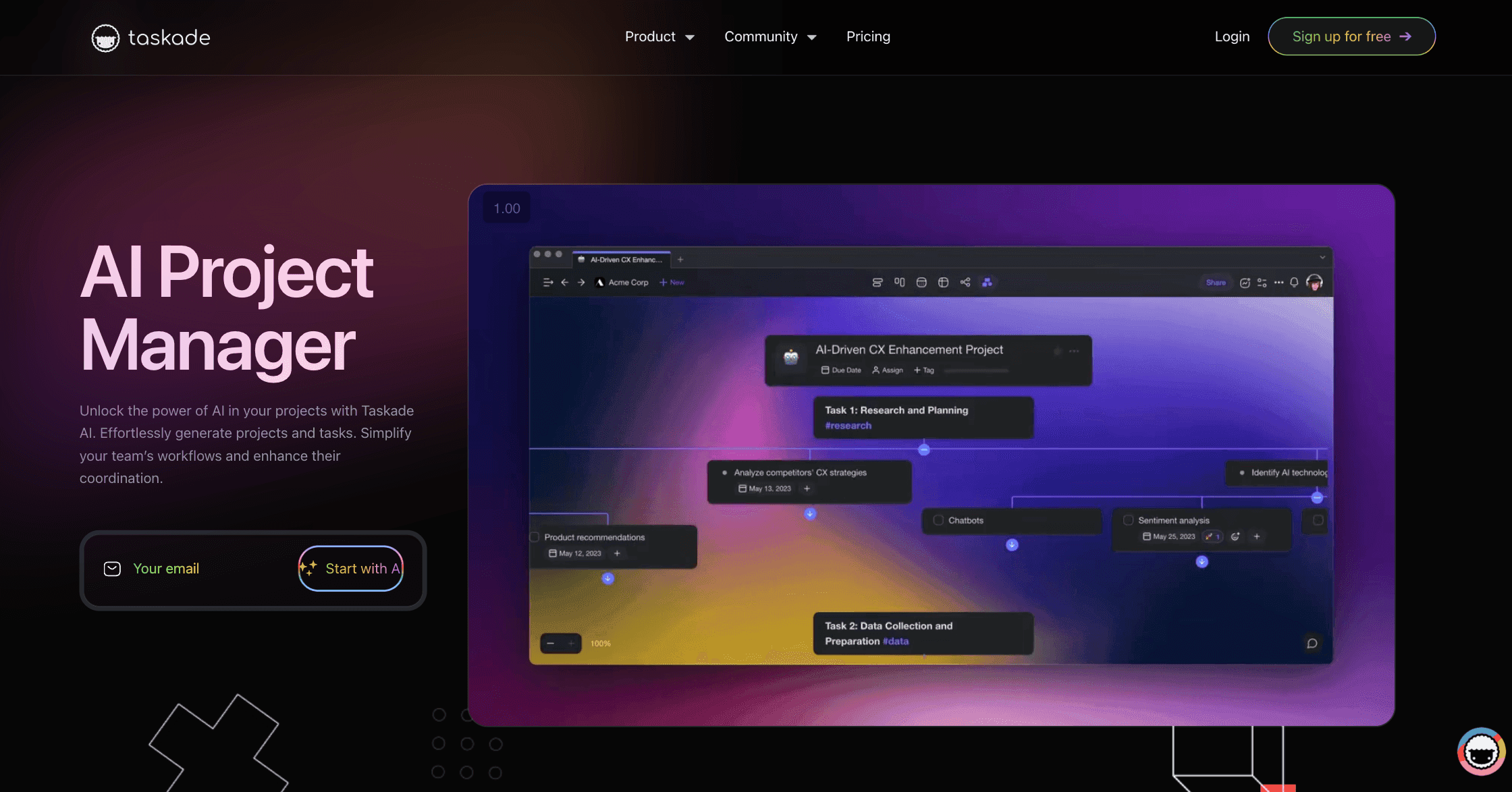The height and width of the screenshot is (792, 1512).
Task: Add reaction on Sentiment analysis card
Action: (1235, 537)
